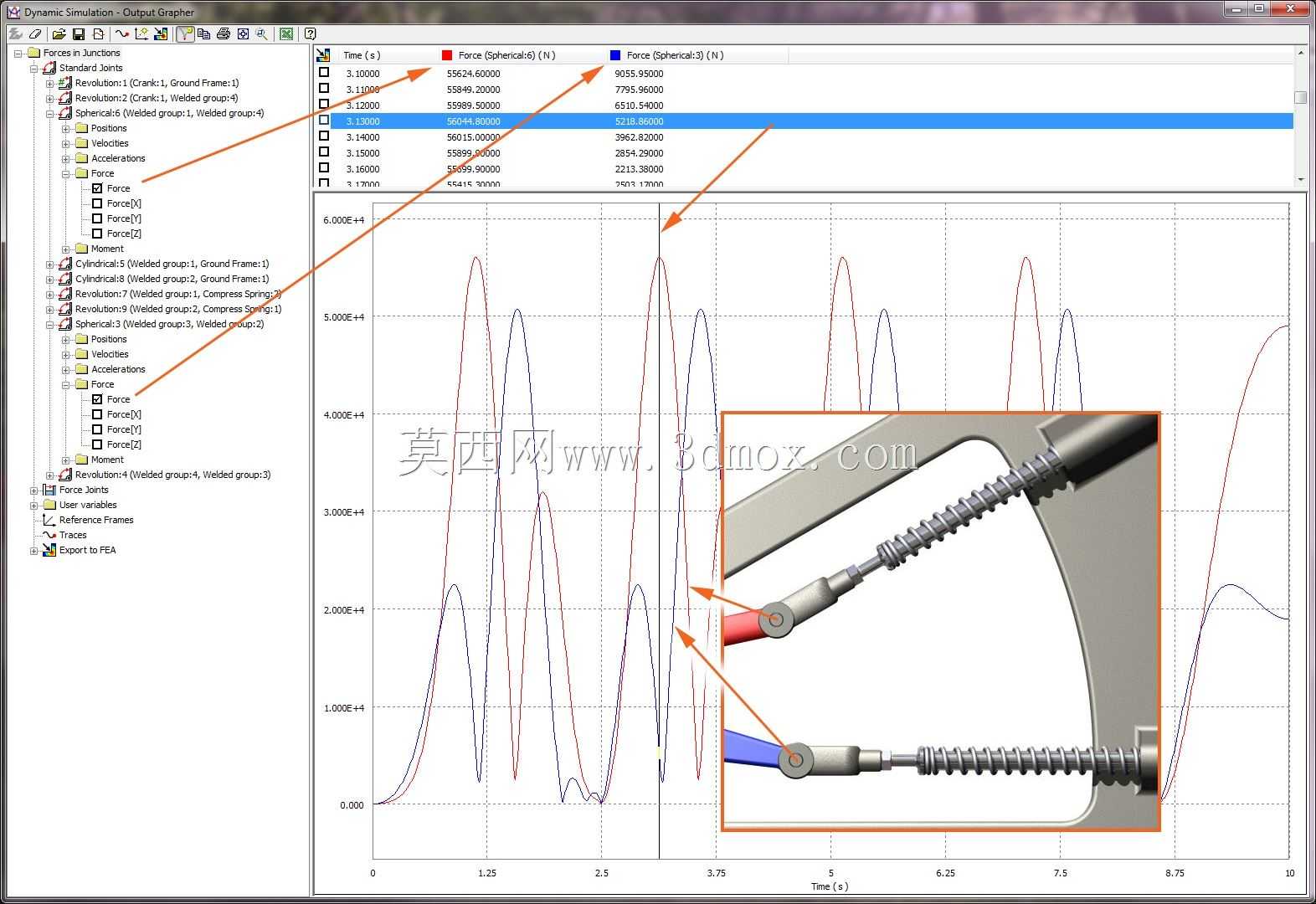
Task: Check Force[Z] under Spherical:3
Action: click(x=97, y=444)
